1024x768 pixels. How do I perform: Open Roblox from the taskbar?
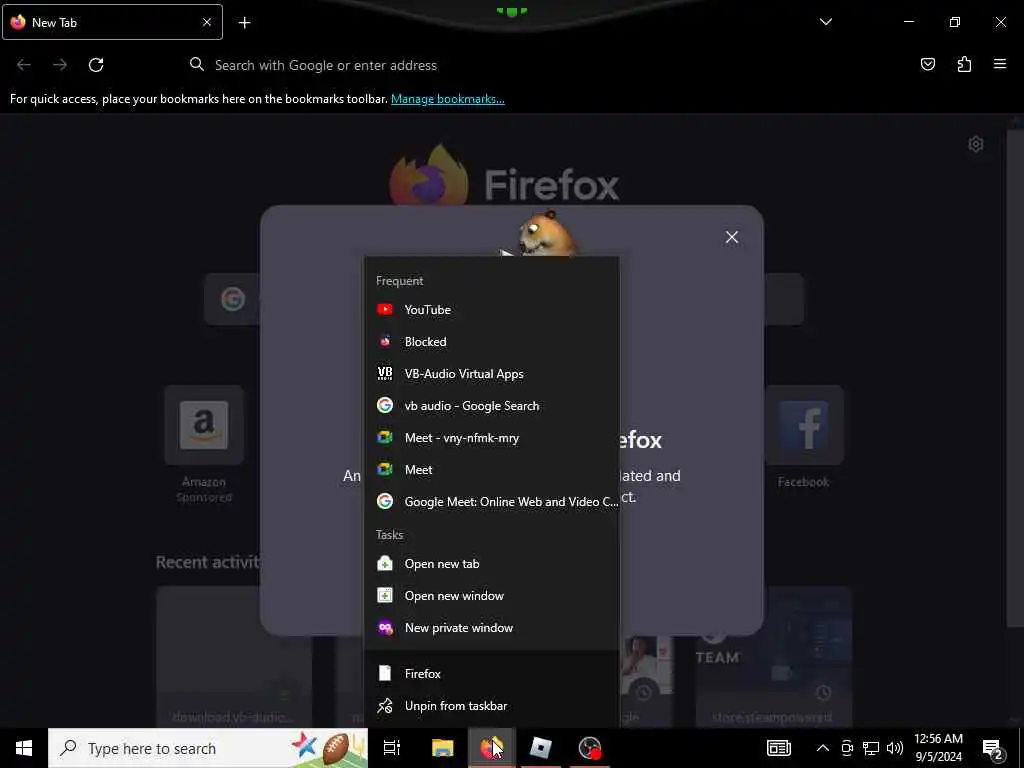(541, 748)
